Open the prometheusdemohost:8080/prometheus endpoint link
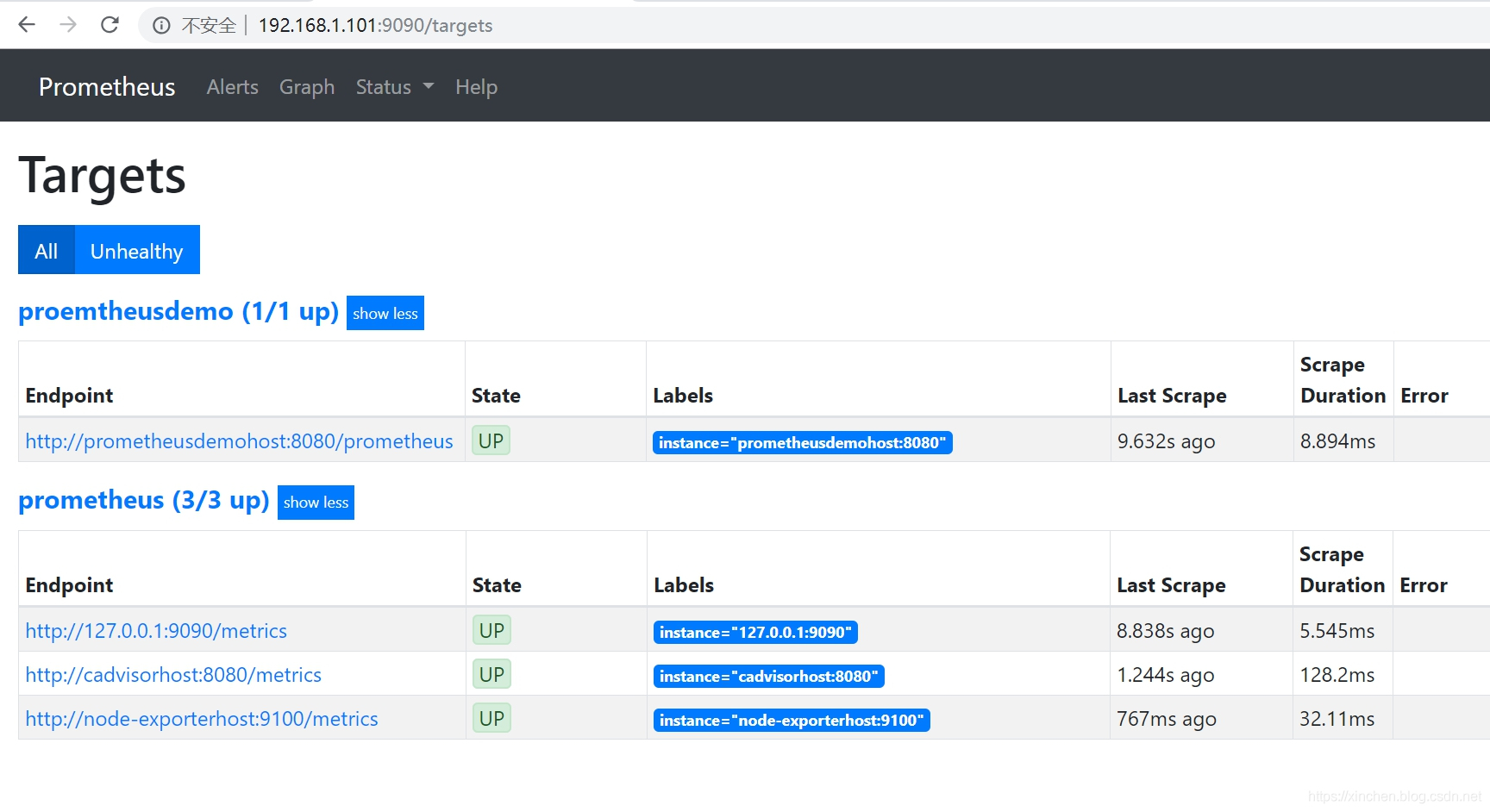The width and height of the screenshot is (1490, 812). tap(239, 441)
